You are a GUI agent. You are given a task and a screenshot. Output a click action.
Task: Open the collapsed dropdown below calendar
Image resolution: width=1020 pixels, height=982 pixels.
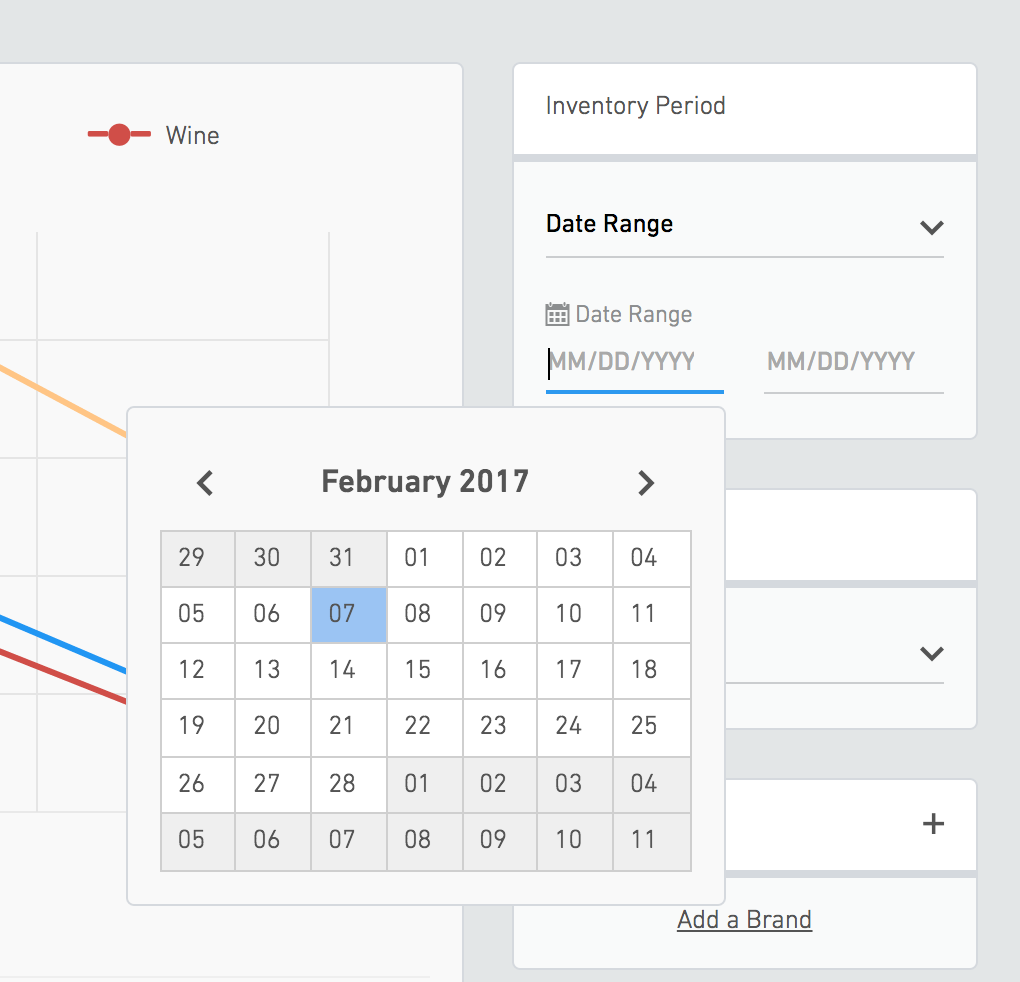pyautogui.click(x=931, y=654)
